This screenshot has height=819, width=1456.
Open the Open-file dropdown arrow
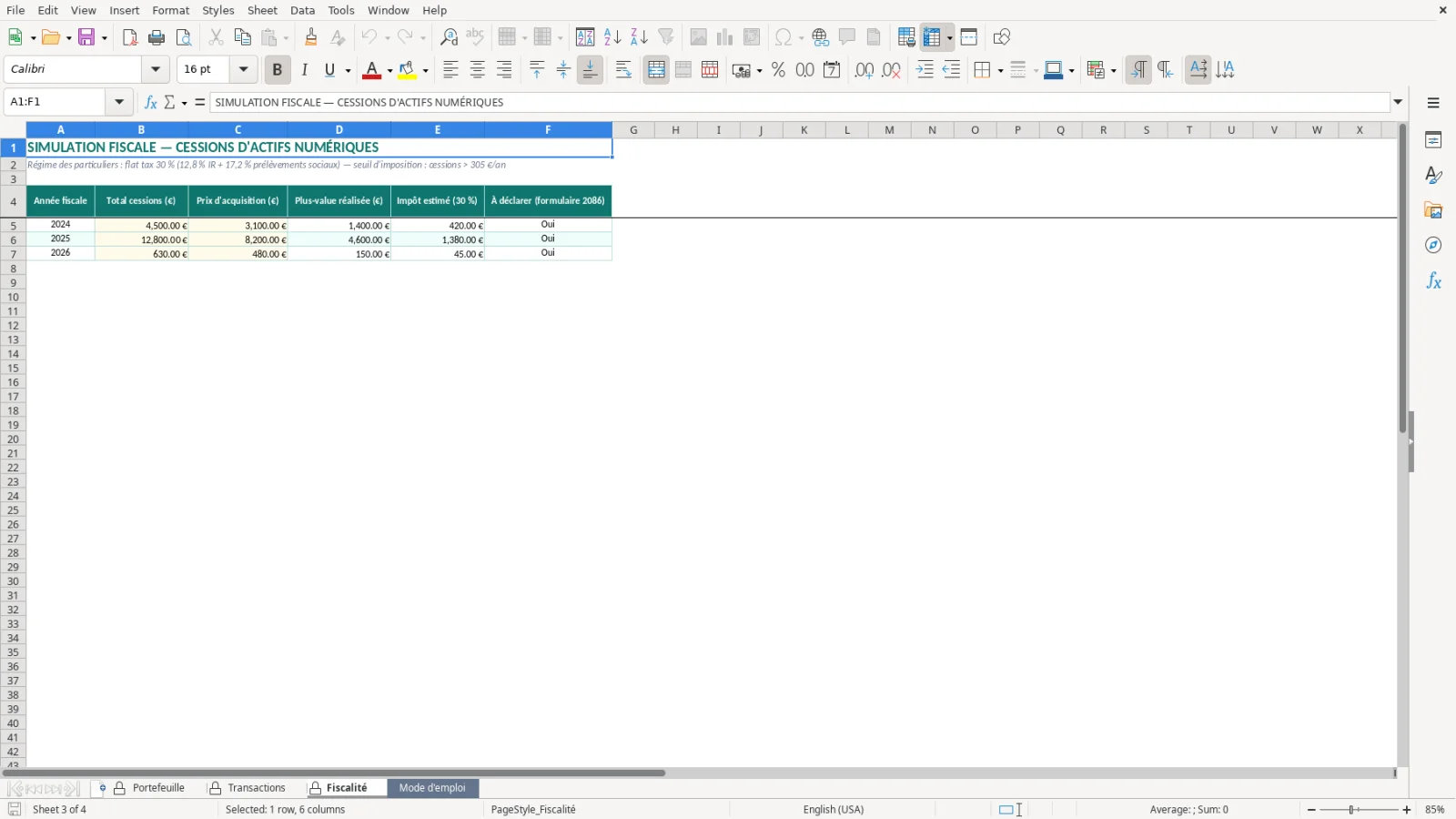(68, 37)
